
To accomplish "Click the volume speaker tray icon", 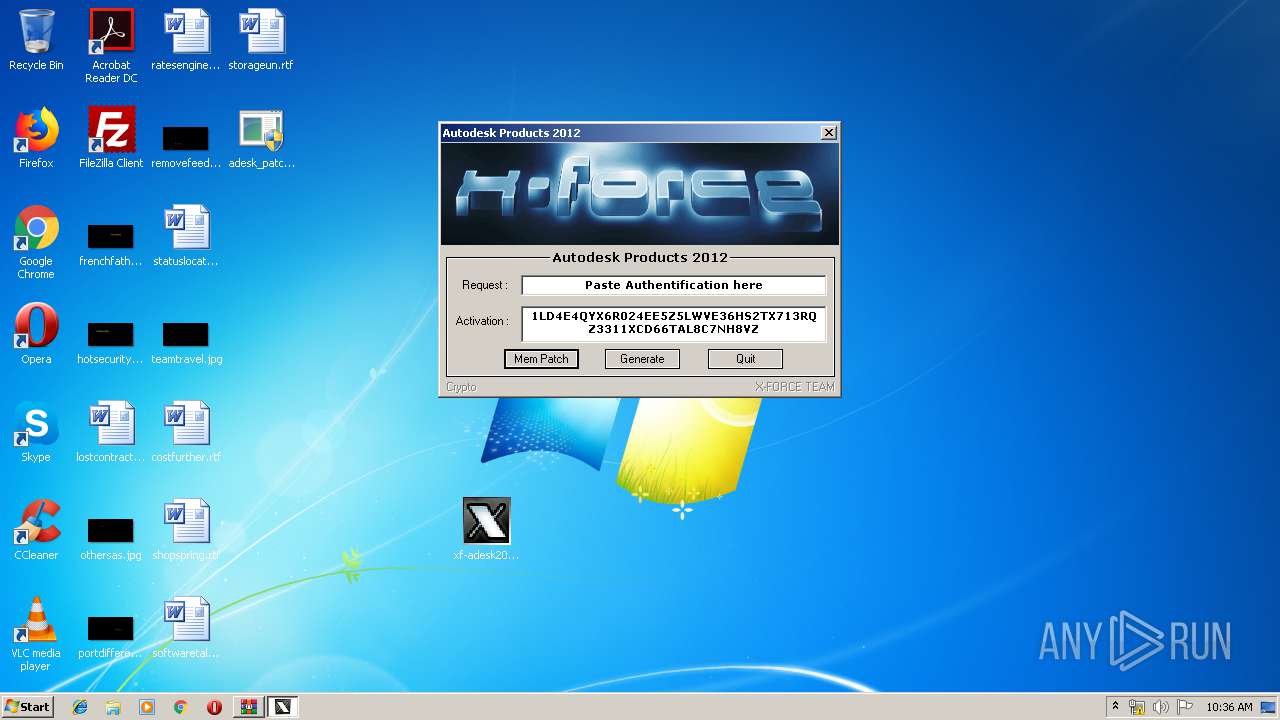I will pyautogui.click(x=1161, y=707).
